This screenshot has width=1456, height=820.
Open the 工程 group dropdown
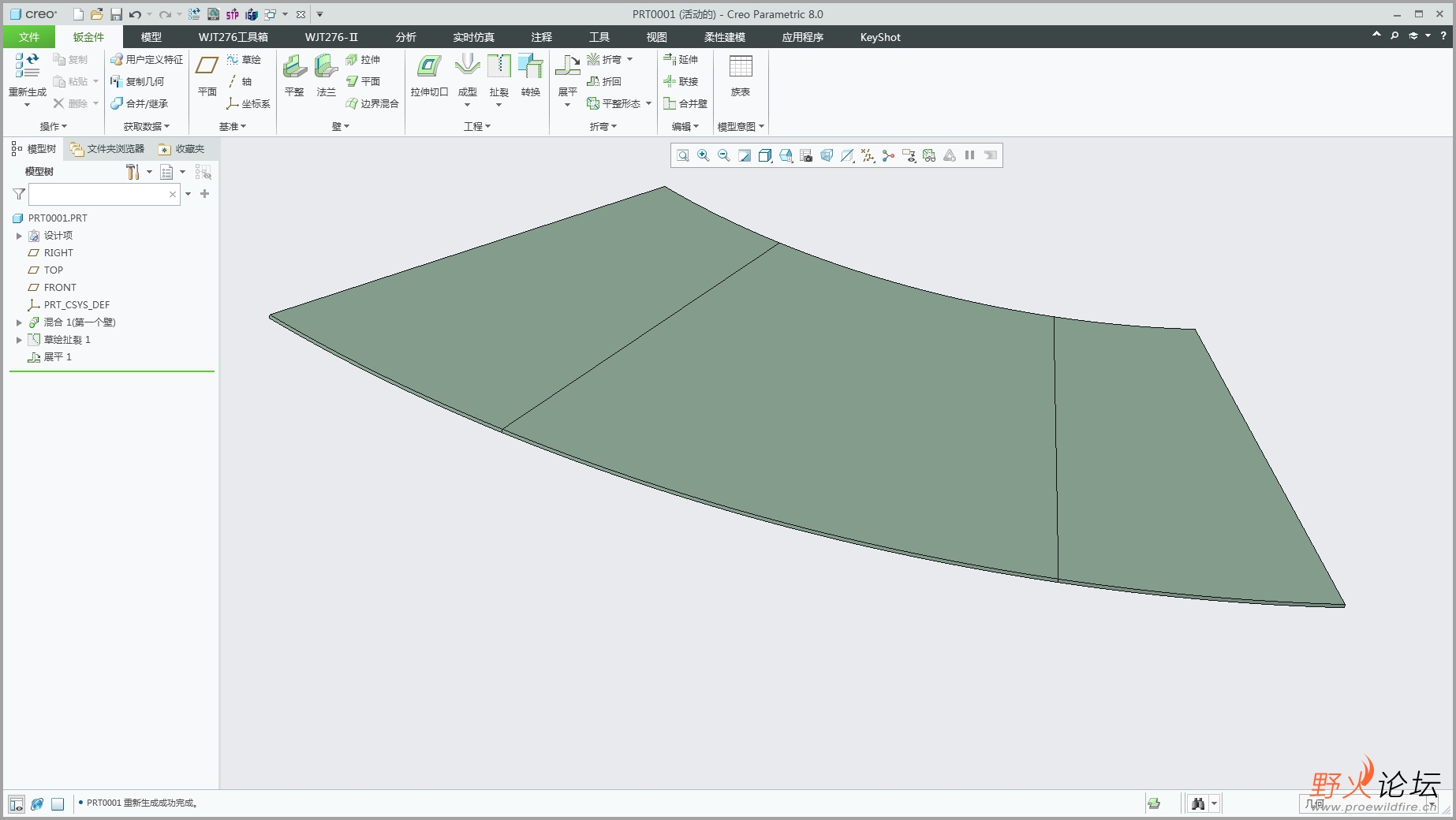tap(477, 126)
